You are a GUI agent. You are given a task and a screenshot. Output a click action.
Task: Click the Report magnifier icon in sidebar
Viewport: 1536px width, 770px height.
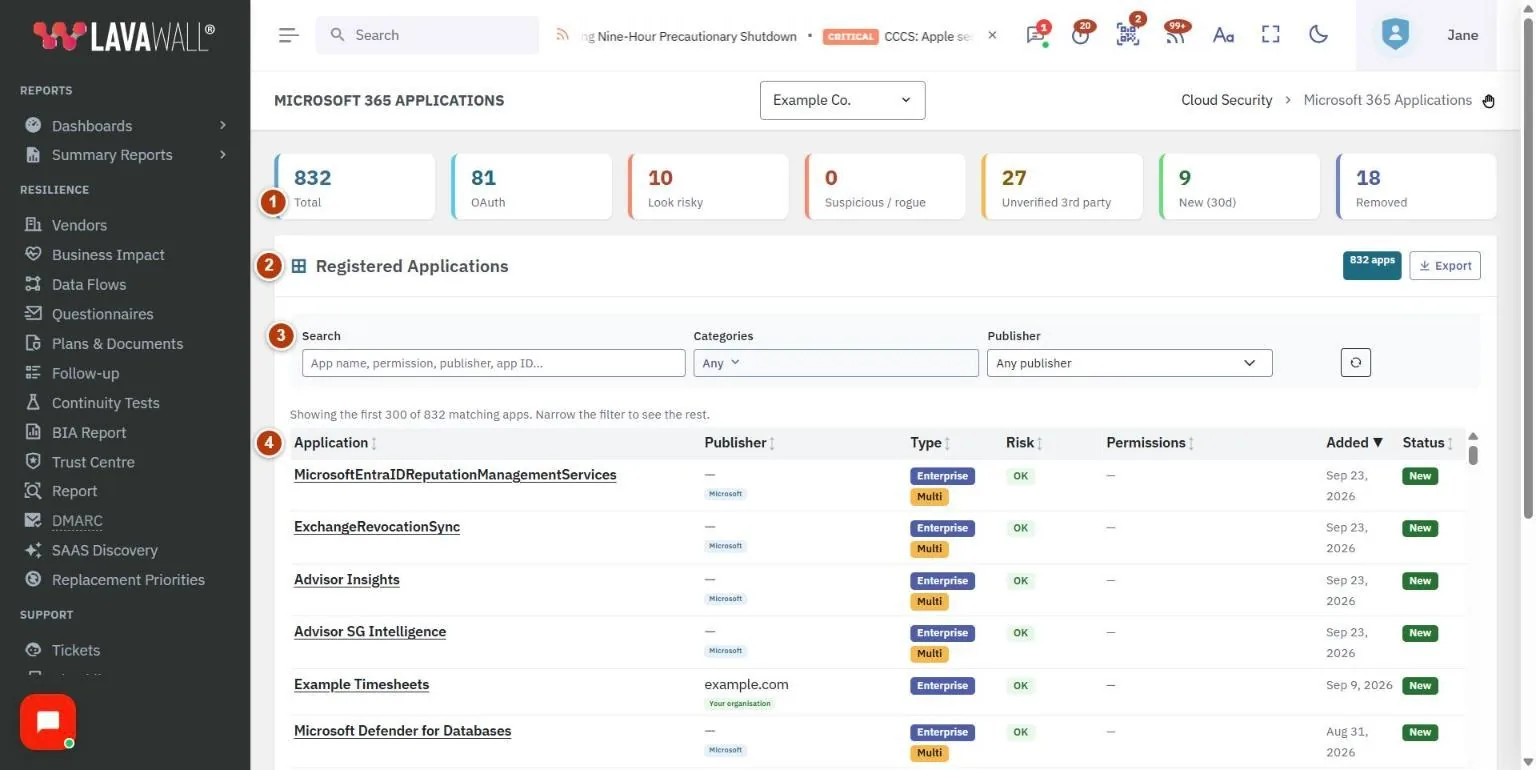(x=33, y=491)
